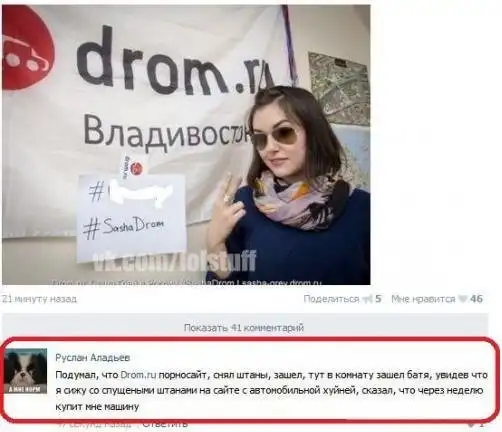Open the commenter's dog avatar

coord(26,371)
